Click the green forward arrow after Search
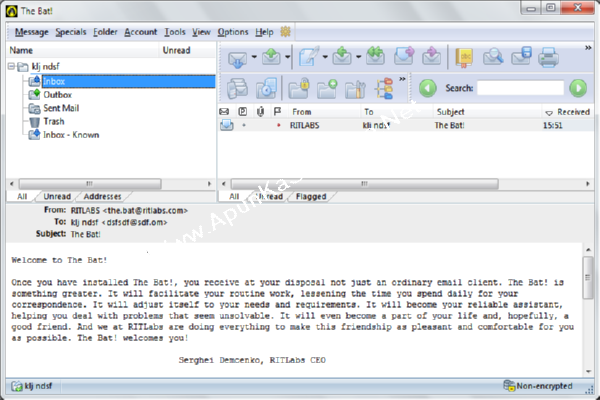The image size is (600, 400). [578, 88]
